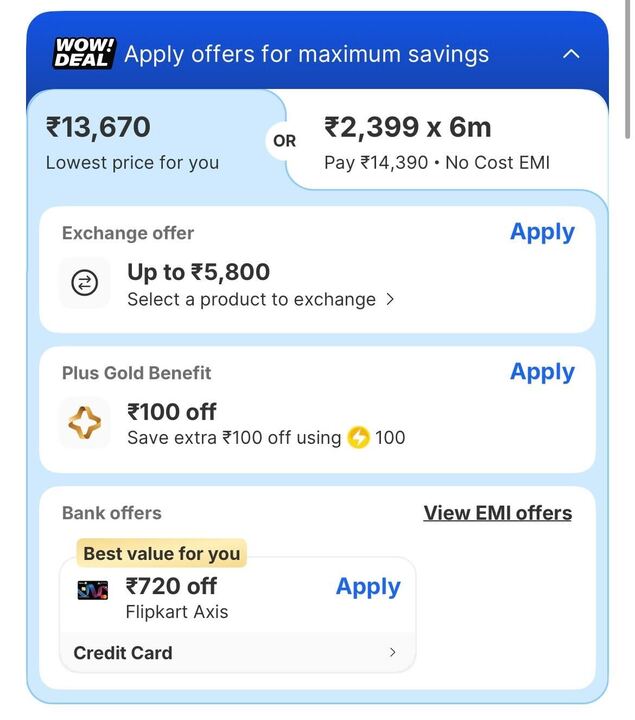Image resolution: width=635 pixels, height=720 pixels.
Task: Click the Plus Gold star icon
Action: (x=85, y=424)
